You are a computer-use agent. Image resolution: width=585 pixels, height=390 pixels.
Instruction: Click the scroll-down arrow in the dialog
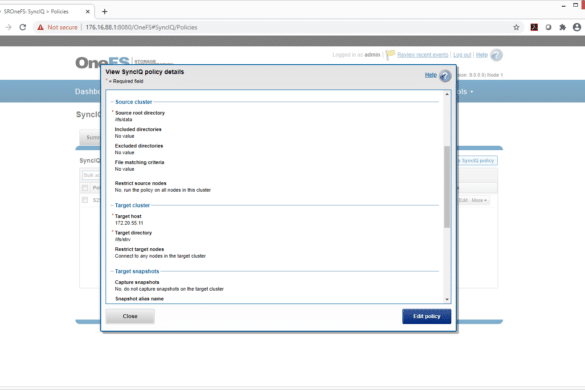click(447, 299)
